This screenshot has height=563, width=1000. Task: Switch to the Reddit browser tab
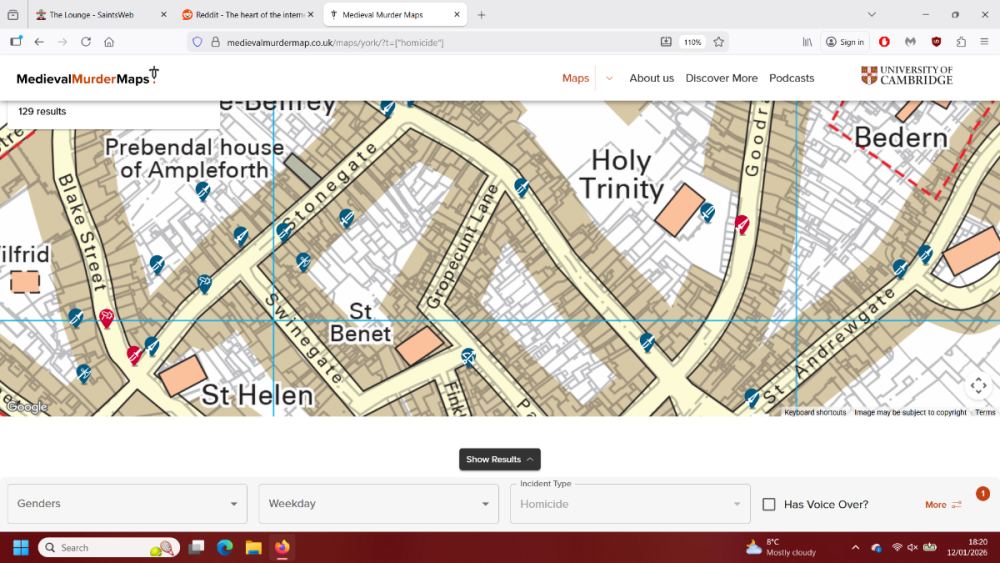coord(245,15)
